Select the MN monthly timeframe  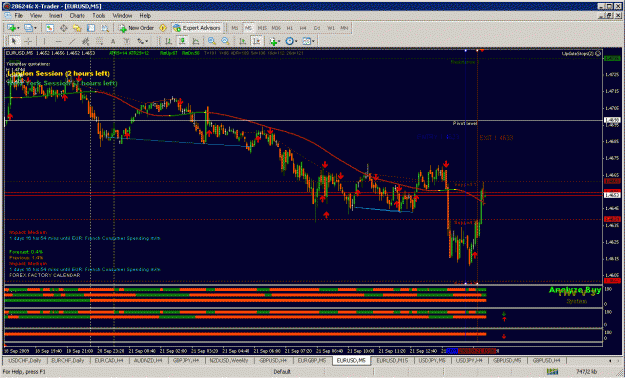coord(344,28)
